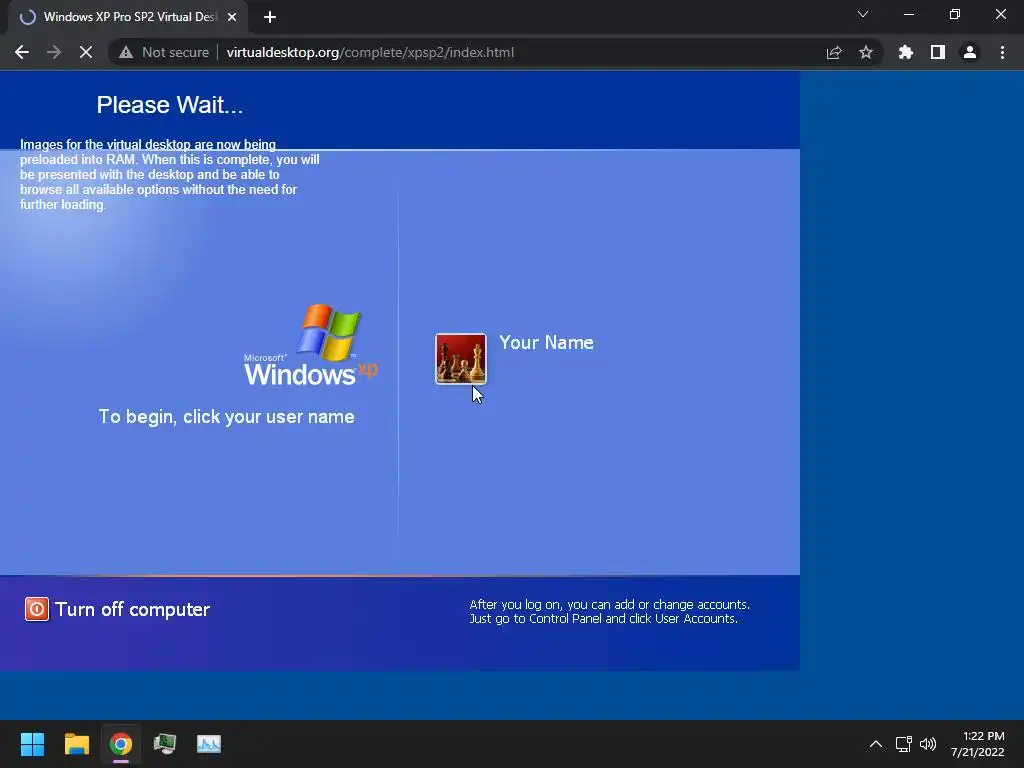Restore down the Chrome window
The height and width of the screenshot is (768, 1024).
point(955,14)
